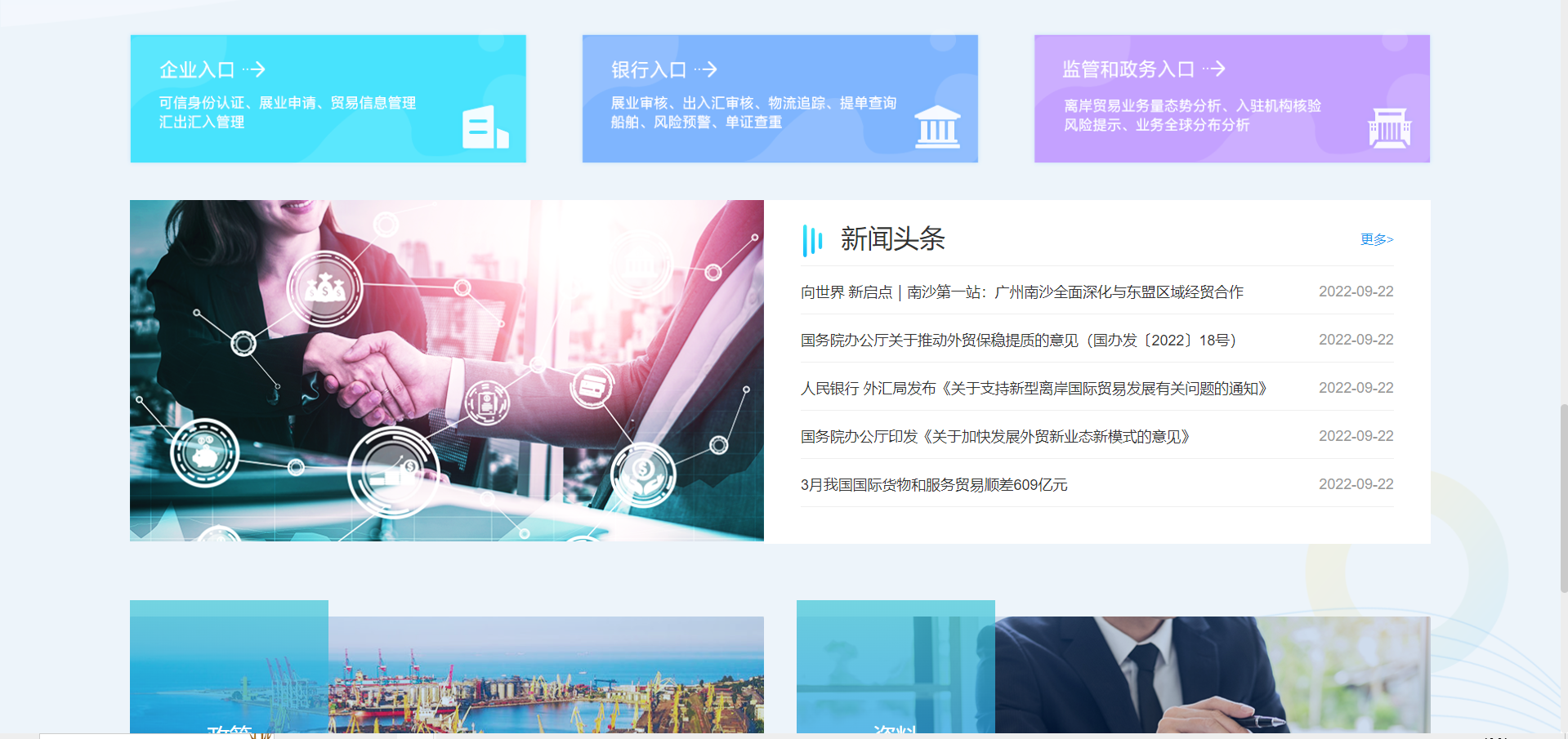The height and width of the screenshot is (739, 1568).
Task: Open news 国务院办公厅印发 外贸新业态新模式
Action: pyautogui.click(x=995, y=436)
